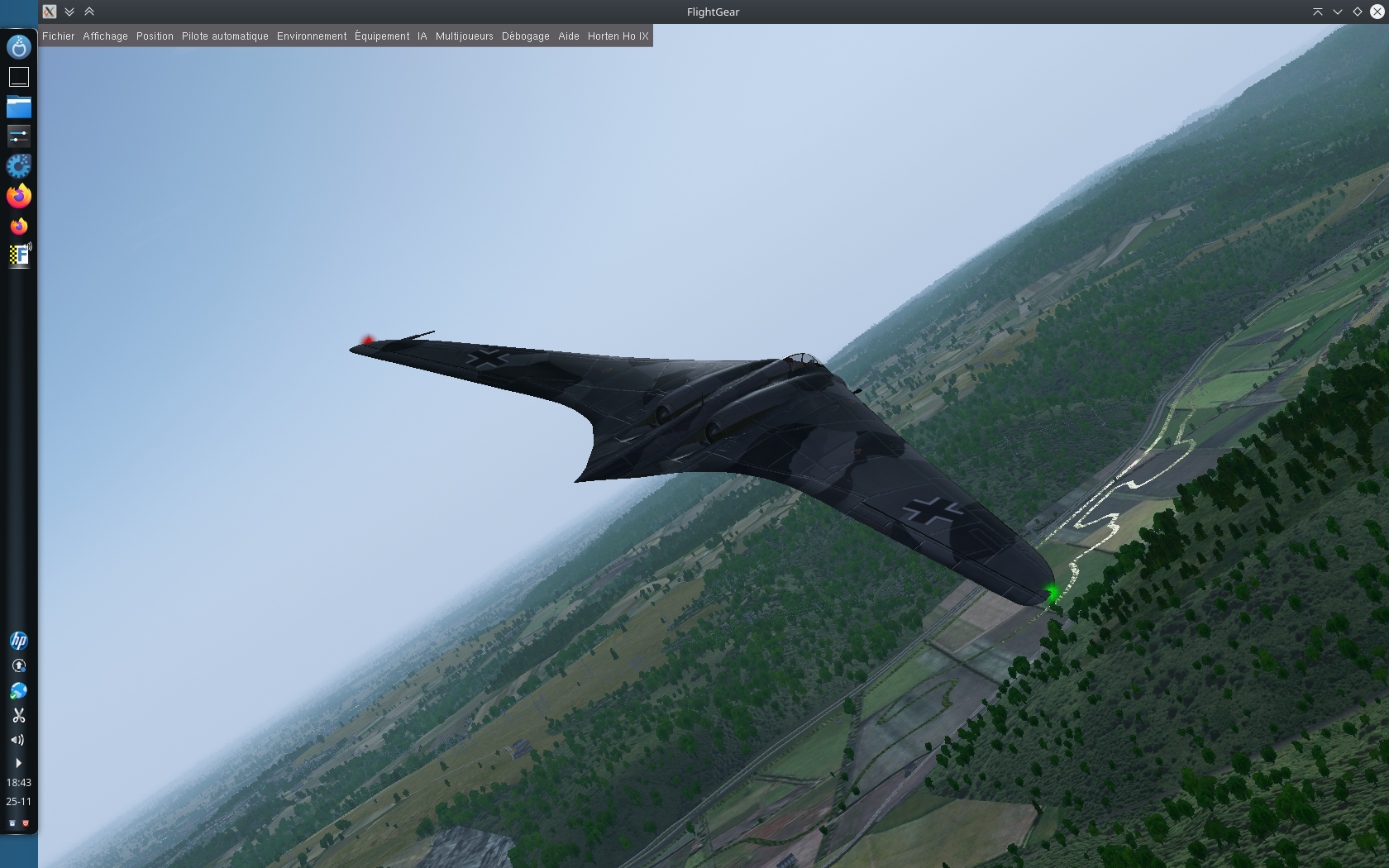Open the Équipement menu
This screenshot has width=1389, height=868.
(382, 36)
